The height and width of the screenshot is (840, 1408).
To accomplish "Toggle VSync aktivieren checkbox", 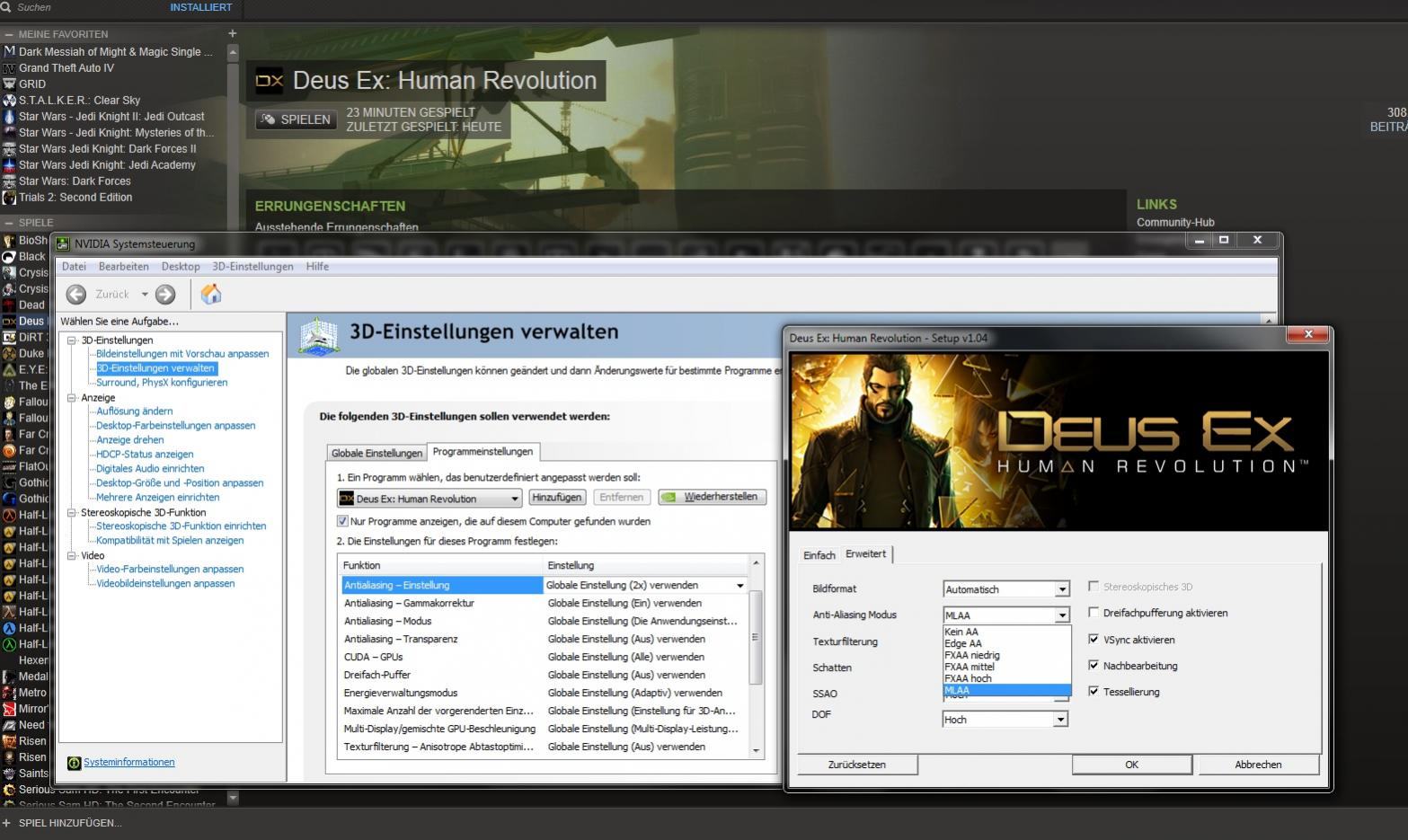I will click(x=1094, y=639).
